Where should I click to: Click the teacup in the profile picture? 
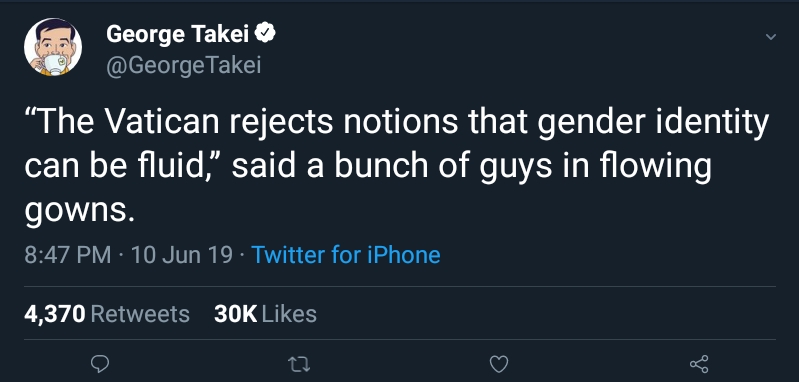(x=54, y=64)
